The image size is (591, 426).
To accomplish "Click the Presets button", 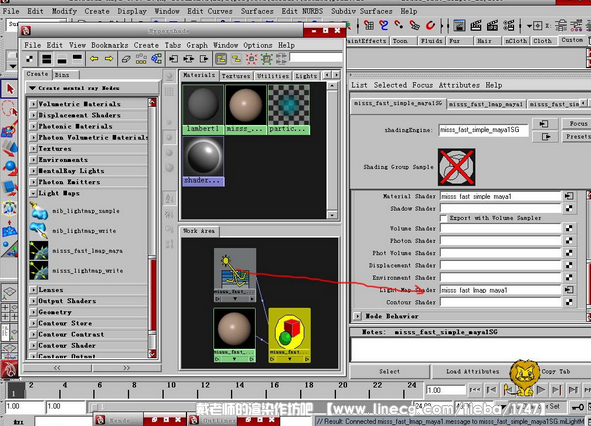I will (578, 136).
